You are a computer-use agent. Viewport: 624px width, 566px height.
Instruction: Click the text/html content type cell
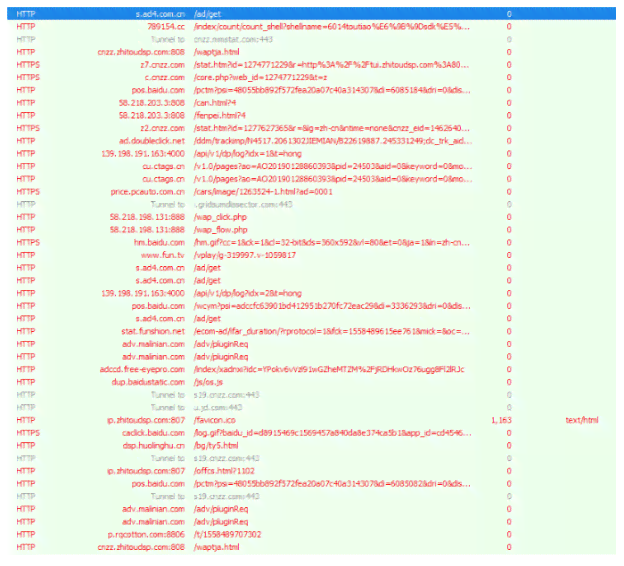point(582,420)
